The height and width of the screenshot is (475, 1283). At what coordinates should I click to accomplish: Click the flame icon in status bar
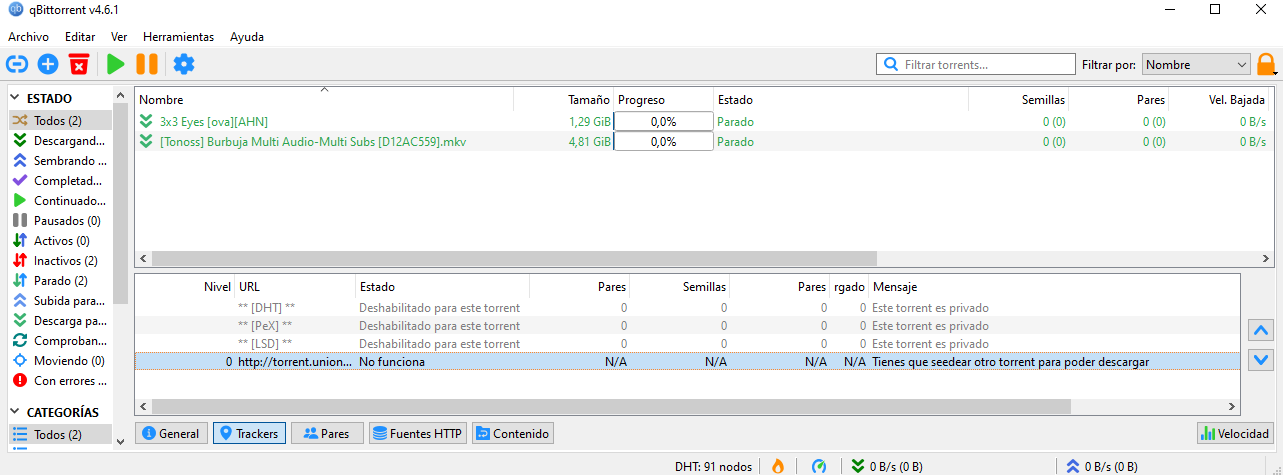(x=778, y=466)
